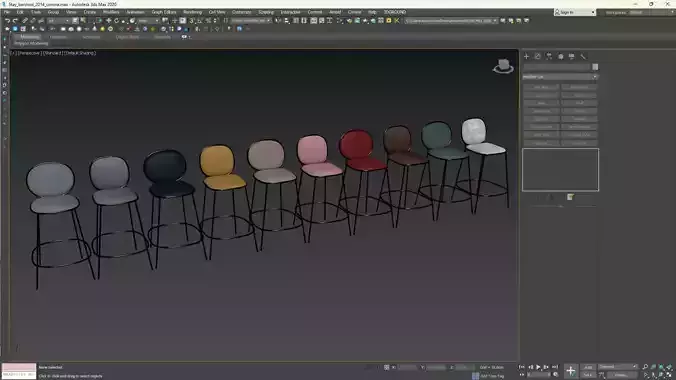Click the Select and Link icon
This screenshot has height=380, width=676.
(x=25, y=20)
